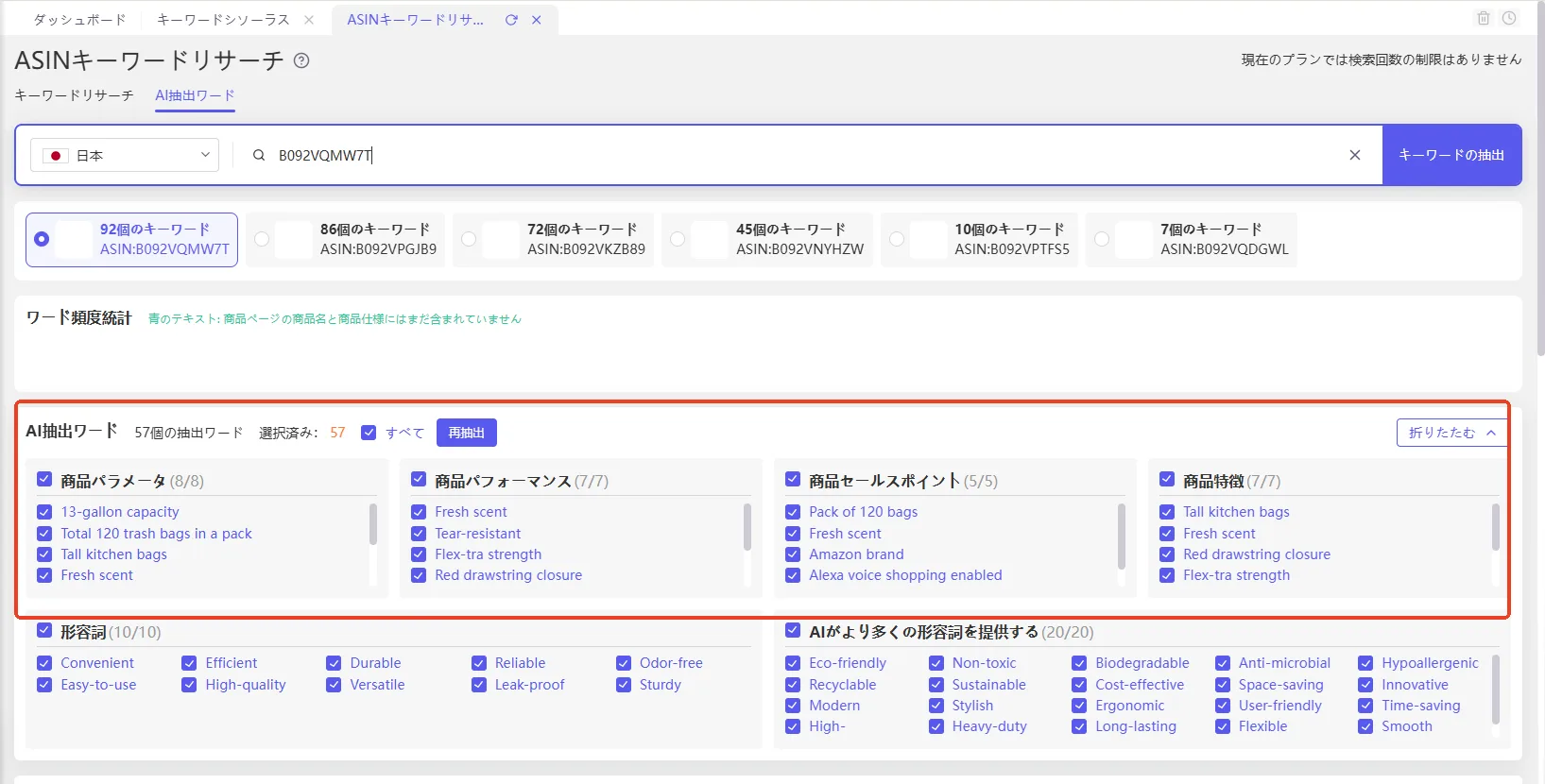Uncheck Flex-tra strength in 商品パフォーマンス

419,554
